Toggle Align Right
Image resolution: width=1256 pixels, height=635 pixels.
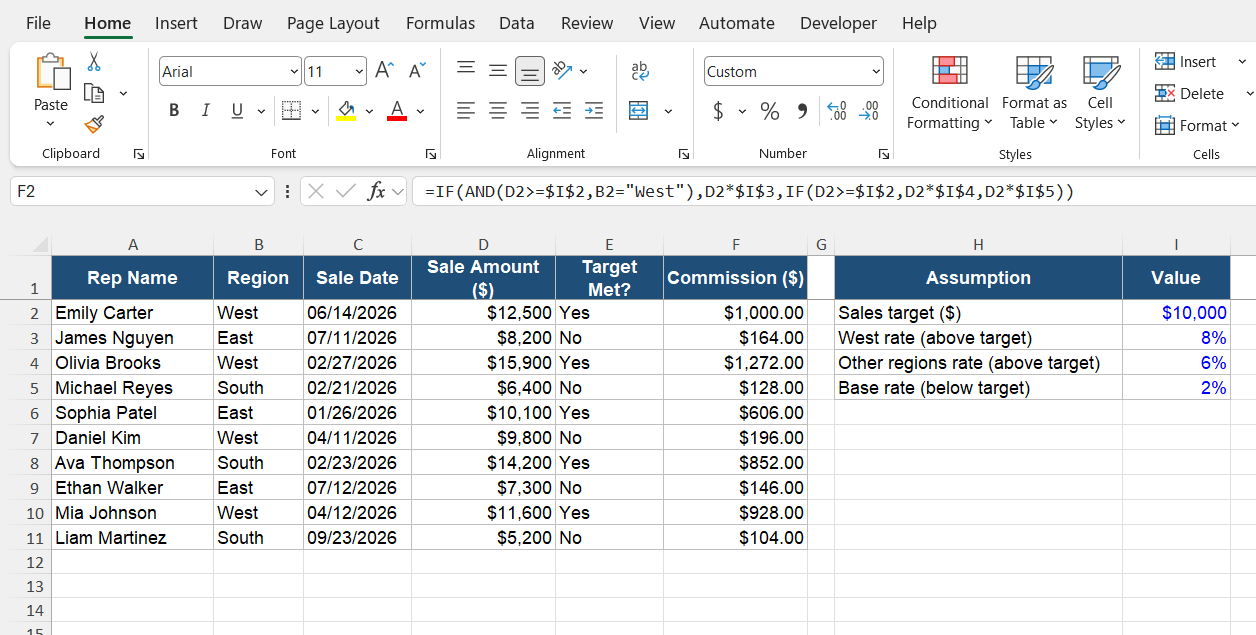click(x=530, y=110)
